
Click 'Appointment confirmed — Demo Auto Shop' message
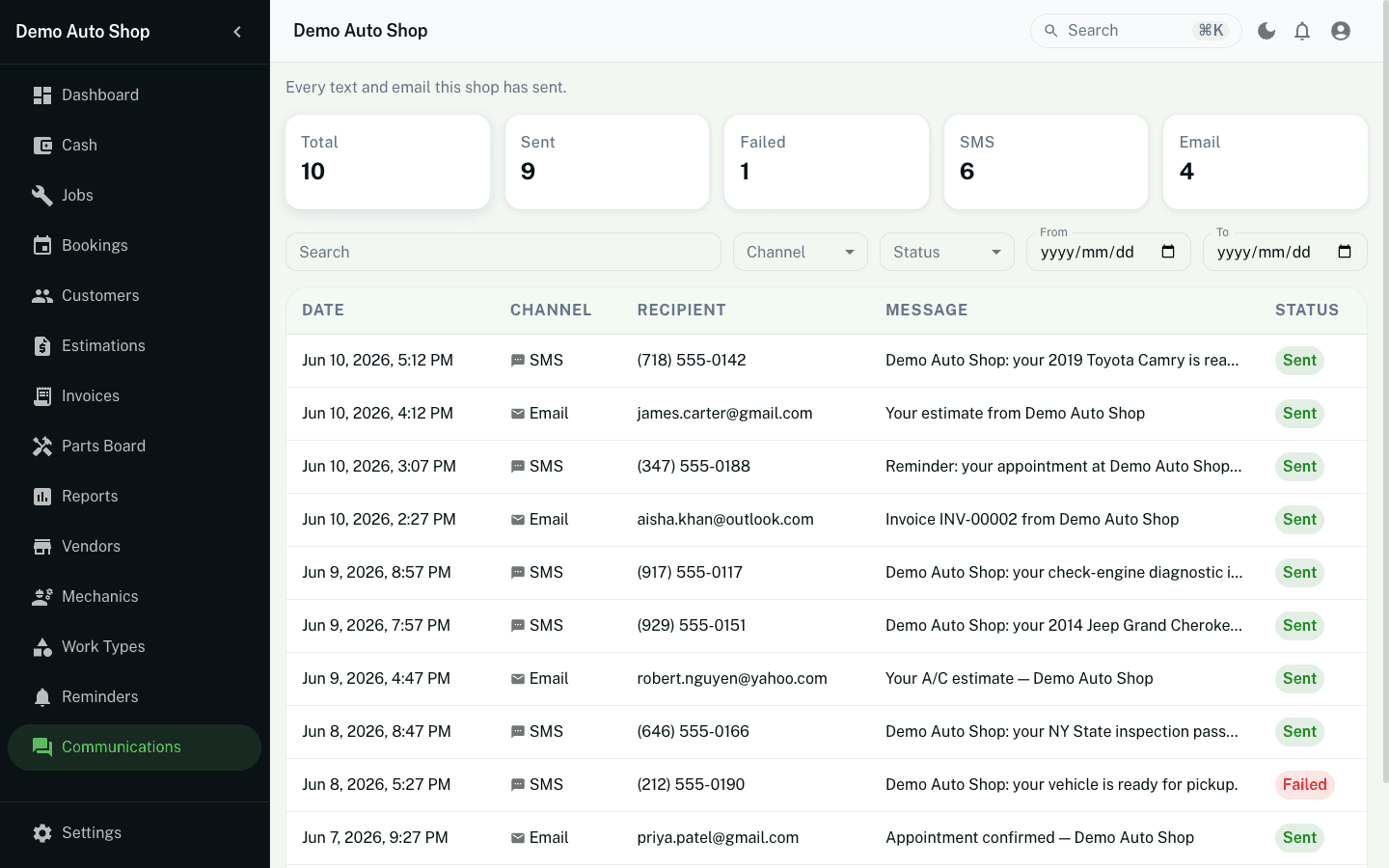tap(1040, 837)
